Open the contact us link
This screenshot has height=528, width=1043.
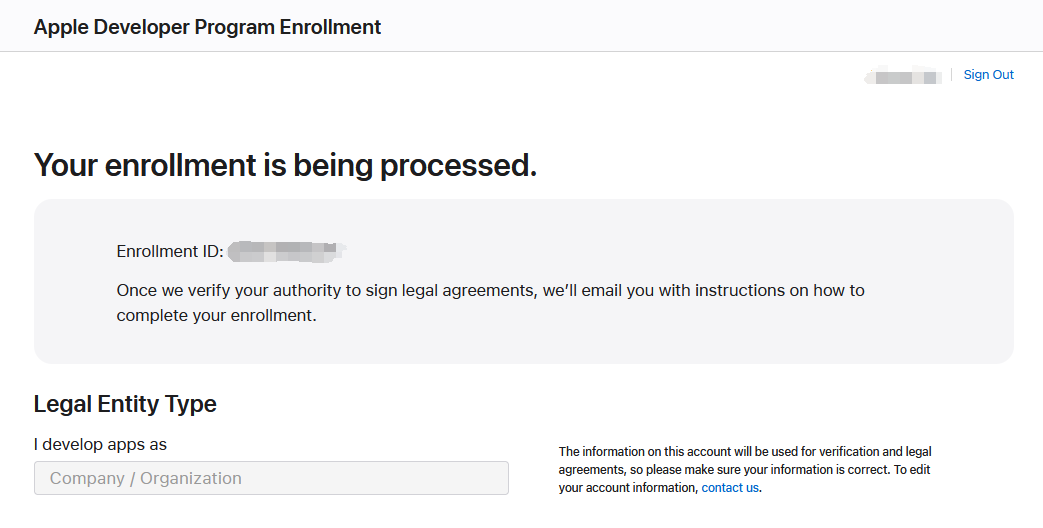point(730,488)
